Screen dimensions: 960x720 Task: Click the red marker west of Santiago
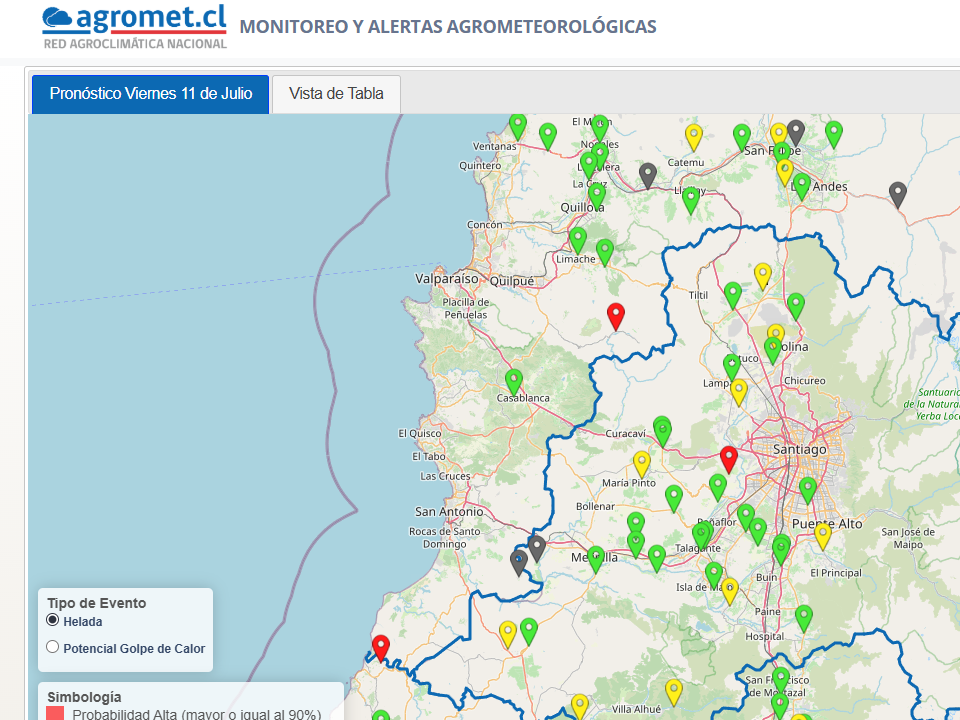click(x=729, y=458)
